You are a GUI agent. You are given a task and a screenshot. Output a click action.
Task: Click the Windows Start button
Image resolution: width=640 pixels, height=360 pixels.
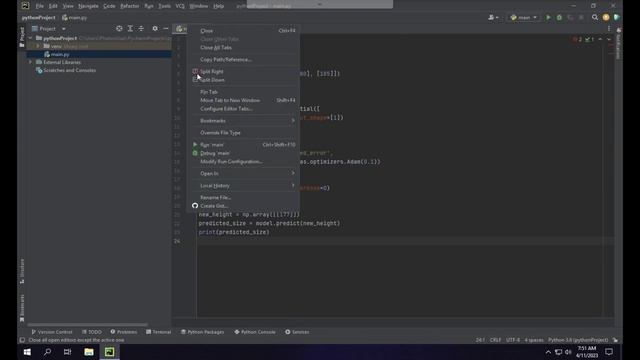click(27, 352)
